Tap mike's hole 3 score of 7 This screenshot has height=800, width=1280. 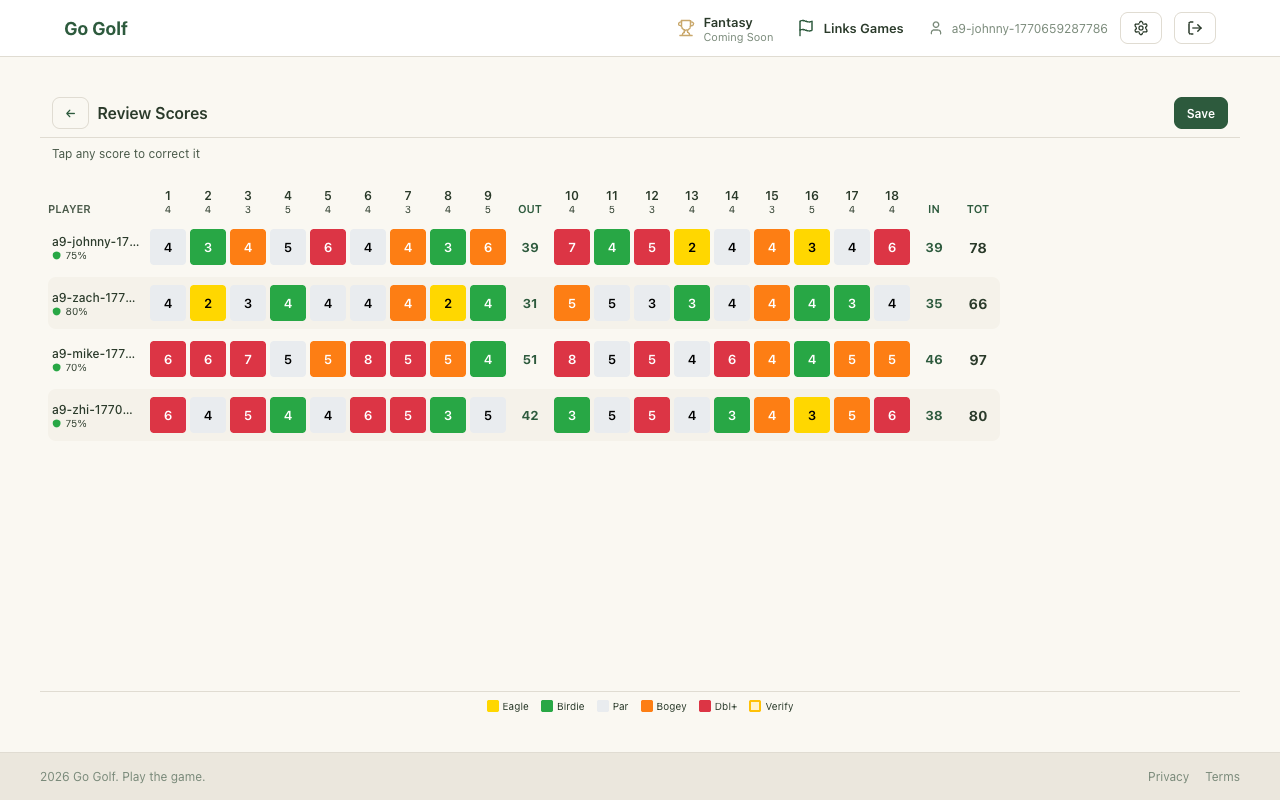click(x=248, y=359)
